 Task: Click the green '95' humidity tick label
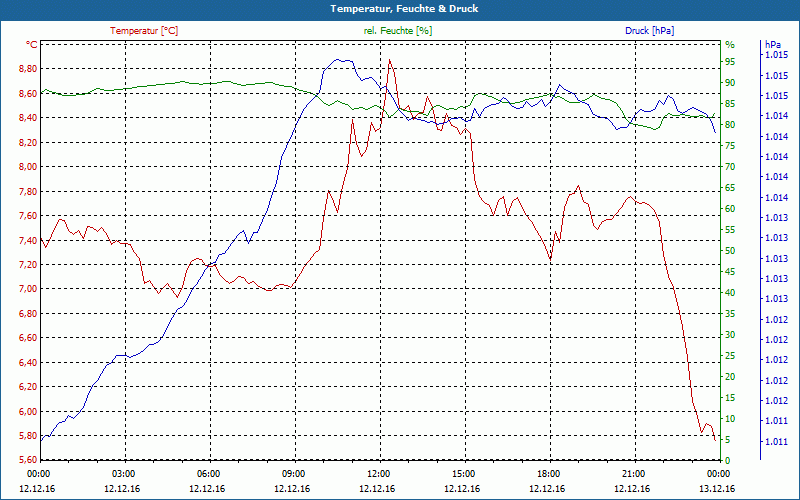[x=730, y=62]
